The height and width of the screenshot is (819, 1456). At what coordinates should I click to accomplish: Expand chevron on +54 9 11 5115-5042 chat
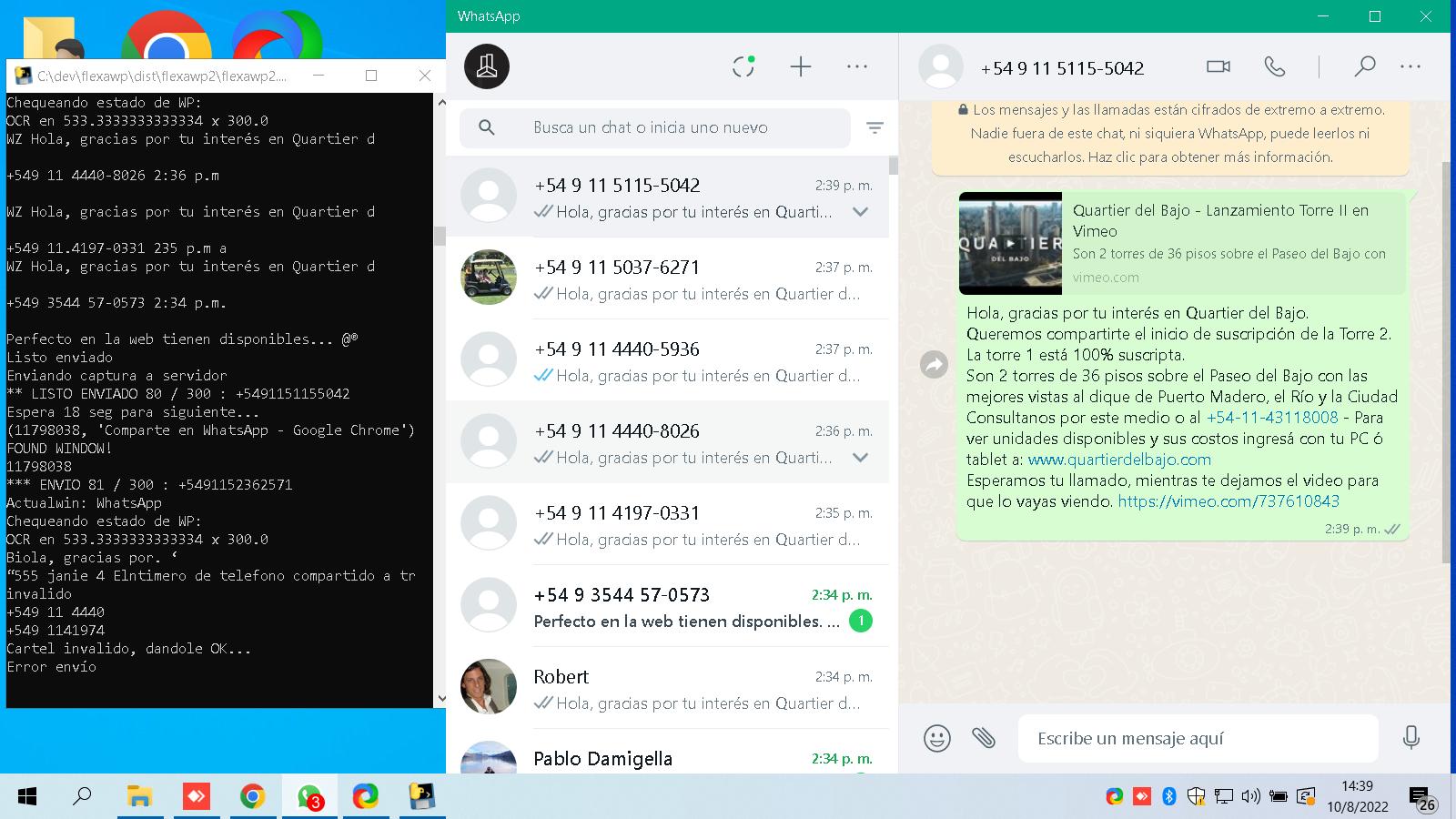(860, 212)
